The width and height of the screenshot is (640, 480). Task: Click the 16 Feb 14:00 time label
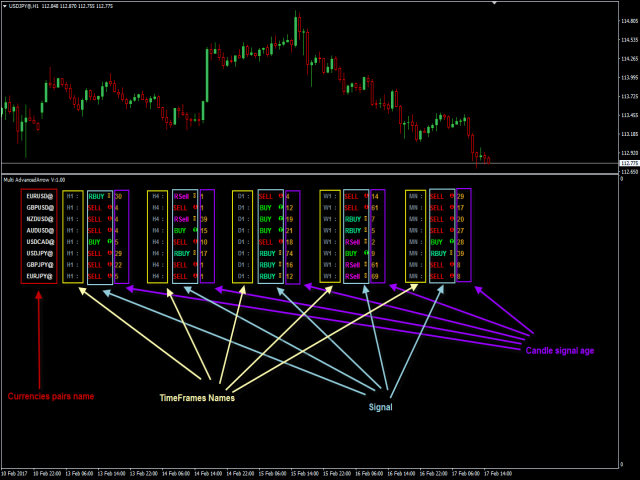[x=401, y=473]
